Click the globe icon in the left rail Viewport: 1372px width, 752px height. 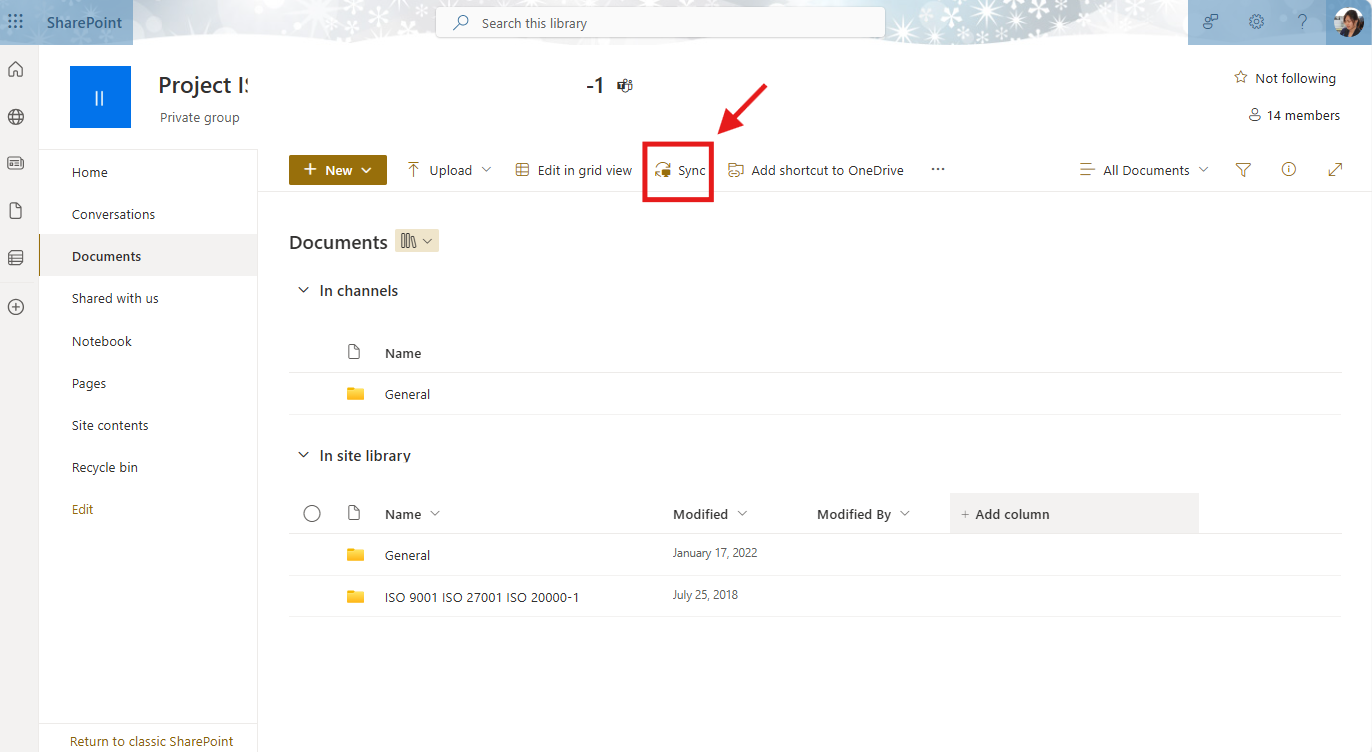coord(16,117)
